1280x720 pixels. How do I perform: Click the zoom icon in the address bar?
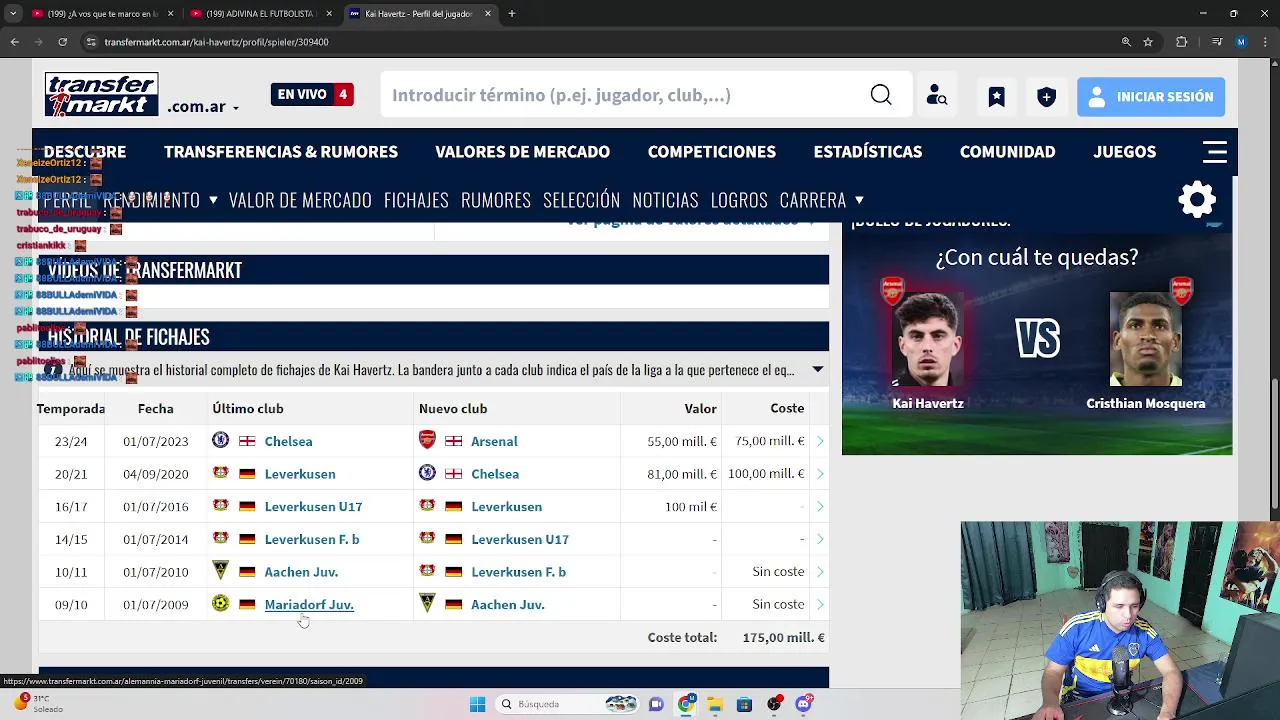point(1126,42)
